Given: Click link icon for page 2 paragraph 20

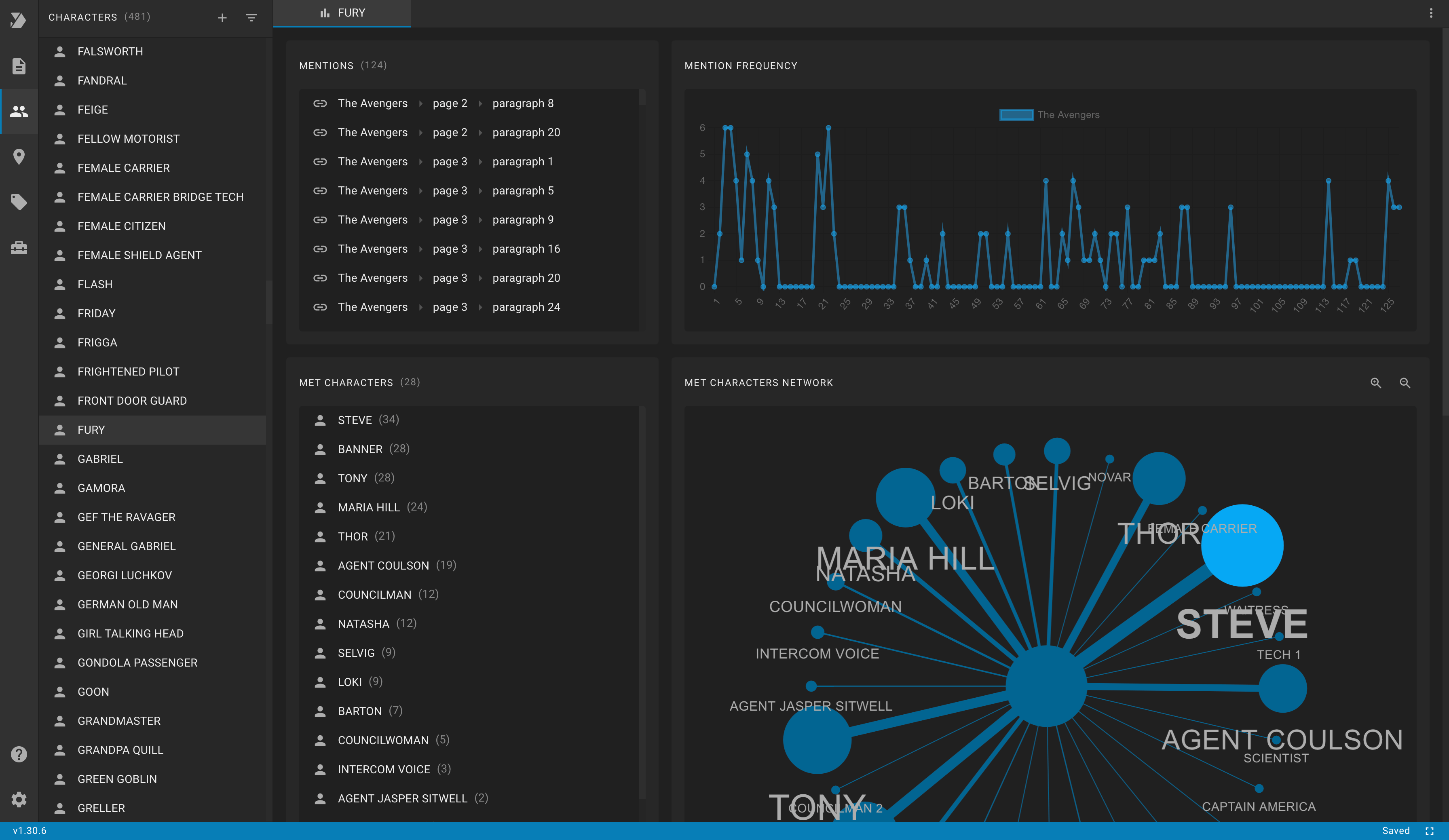Looking at the screenshot, I should (320, 133).
